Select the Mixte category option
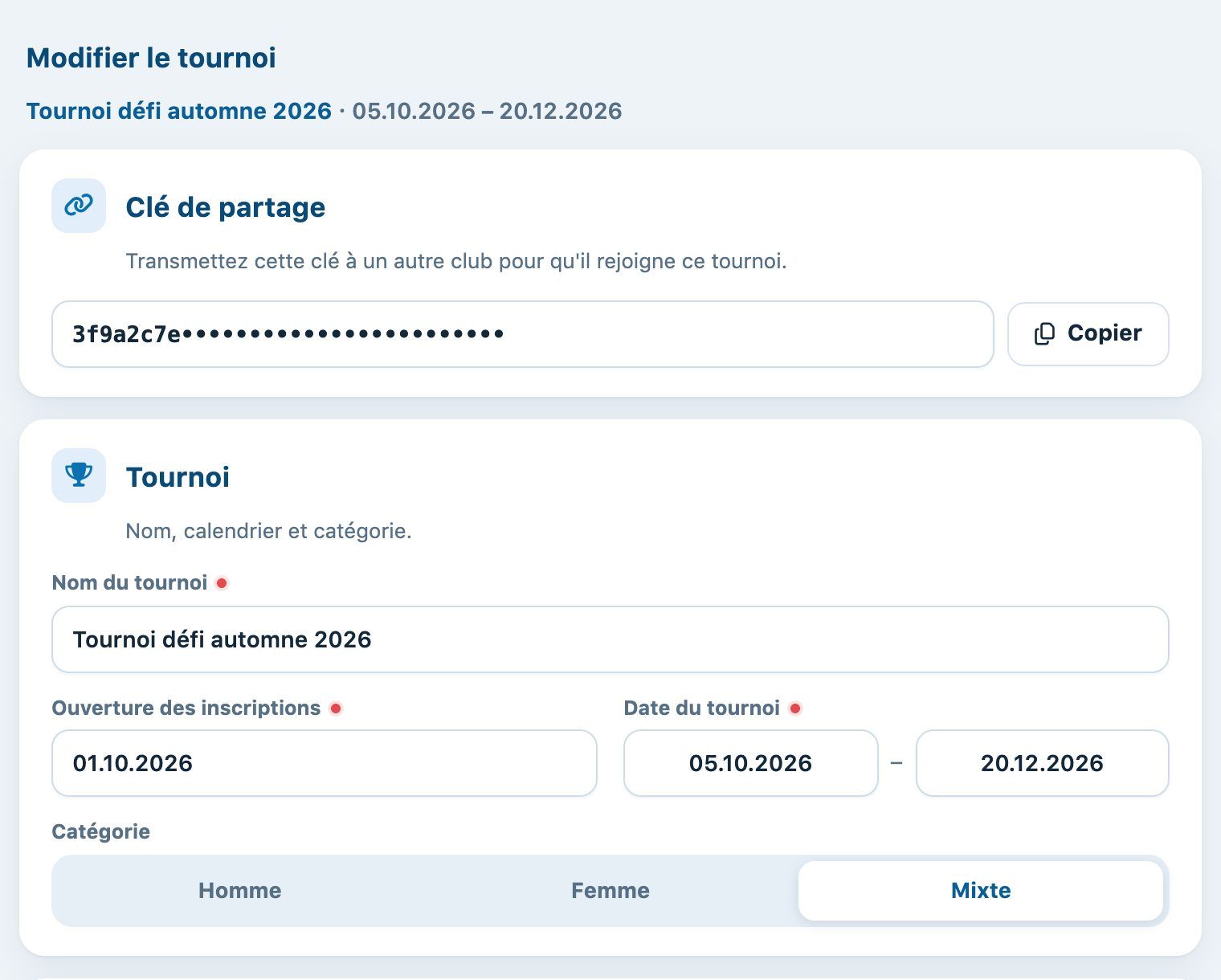This screenshot has height=980, width=1221. [x=981, y=890]
